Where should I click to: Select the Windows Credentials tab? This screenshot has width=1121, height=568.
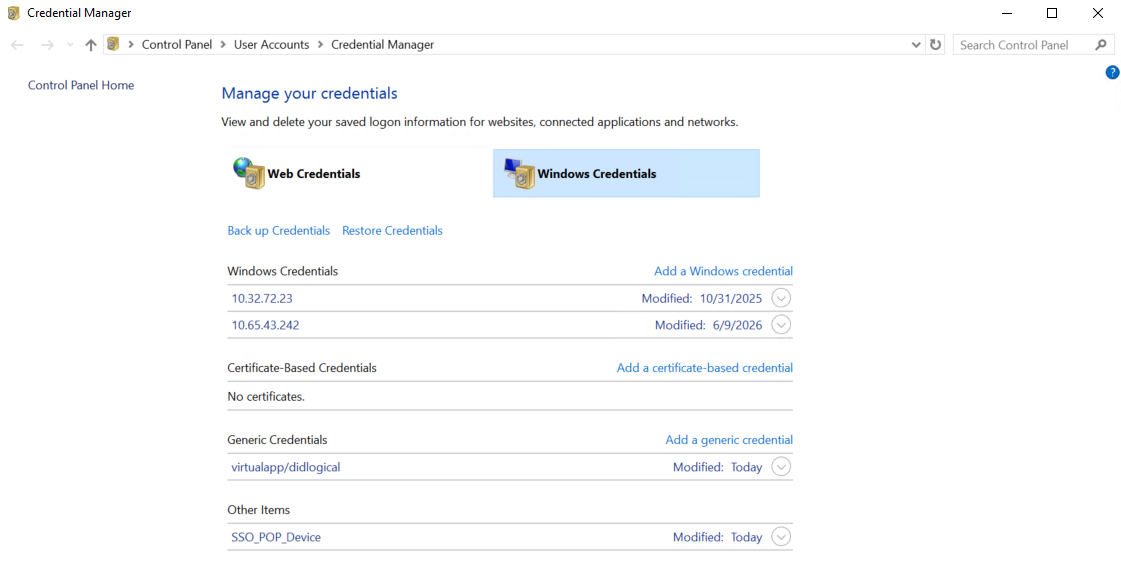[x=626, y=173]
